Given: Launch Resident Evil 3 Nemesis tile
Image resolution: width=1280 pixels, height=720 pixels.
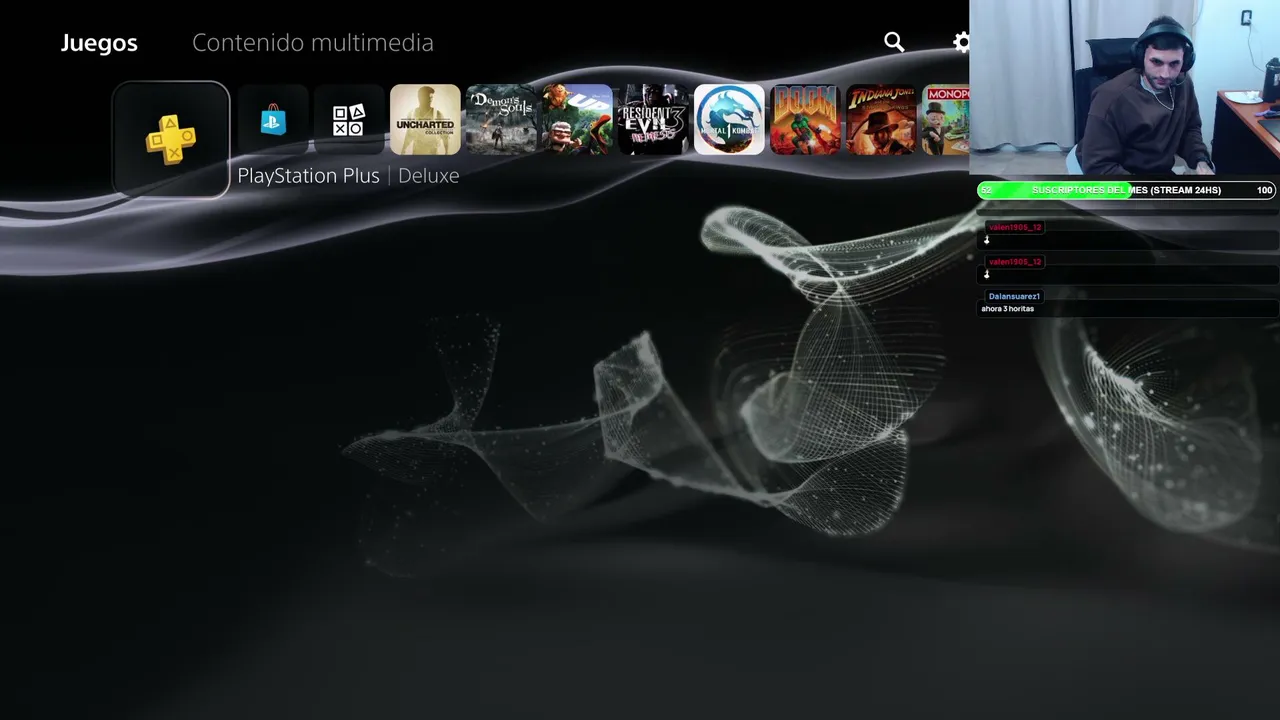Looking at the screenshot, I should [653, 120].
